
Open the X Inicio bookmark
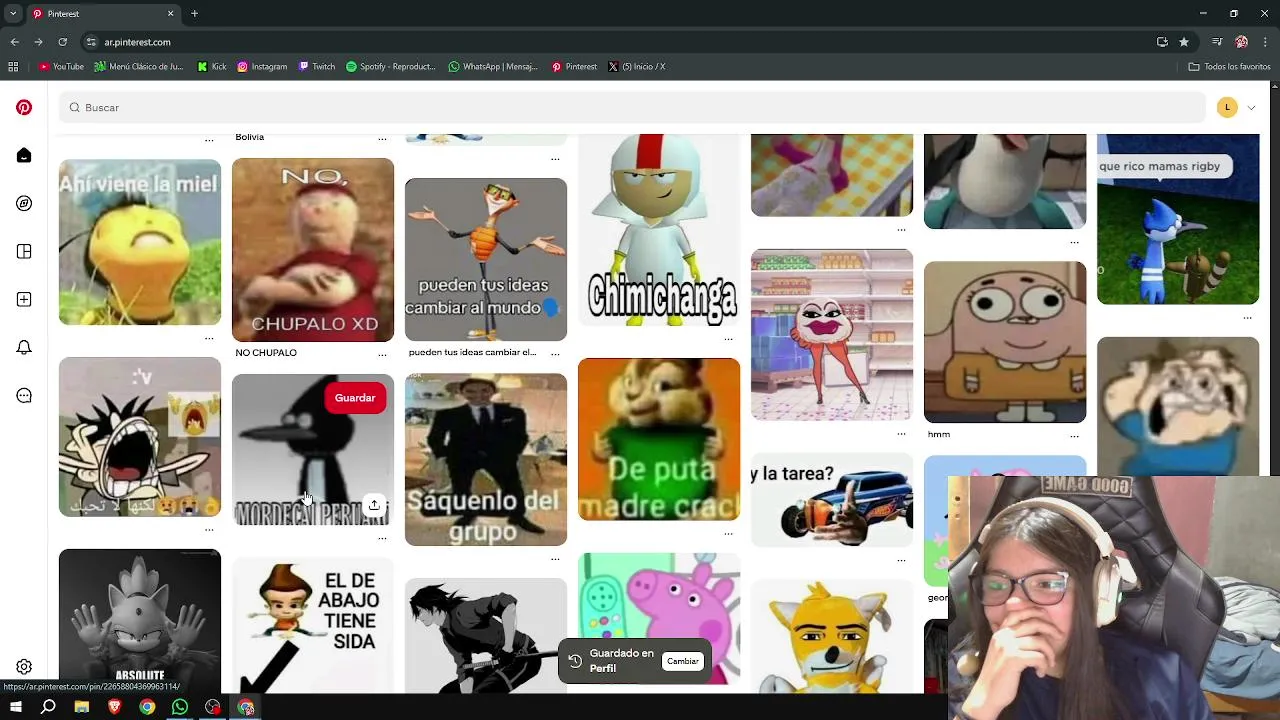click(637, 67)
